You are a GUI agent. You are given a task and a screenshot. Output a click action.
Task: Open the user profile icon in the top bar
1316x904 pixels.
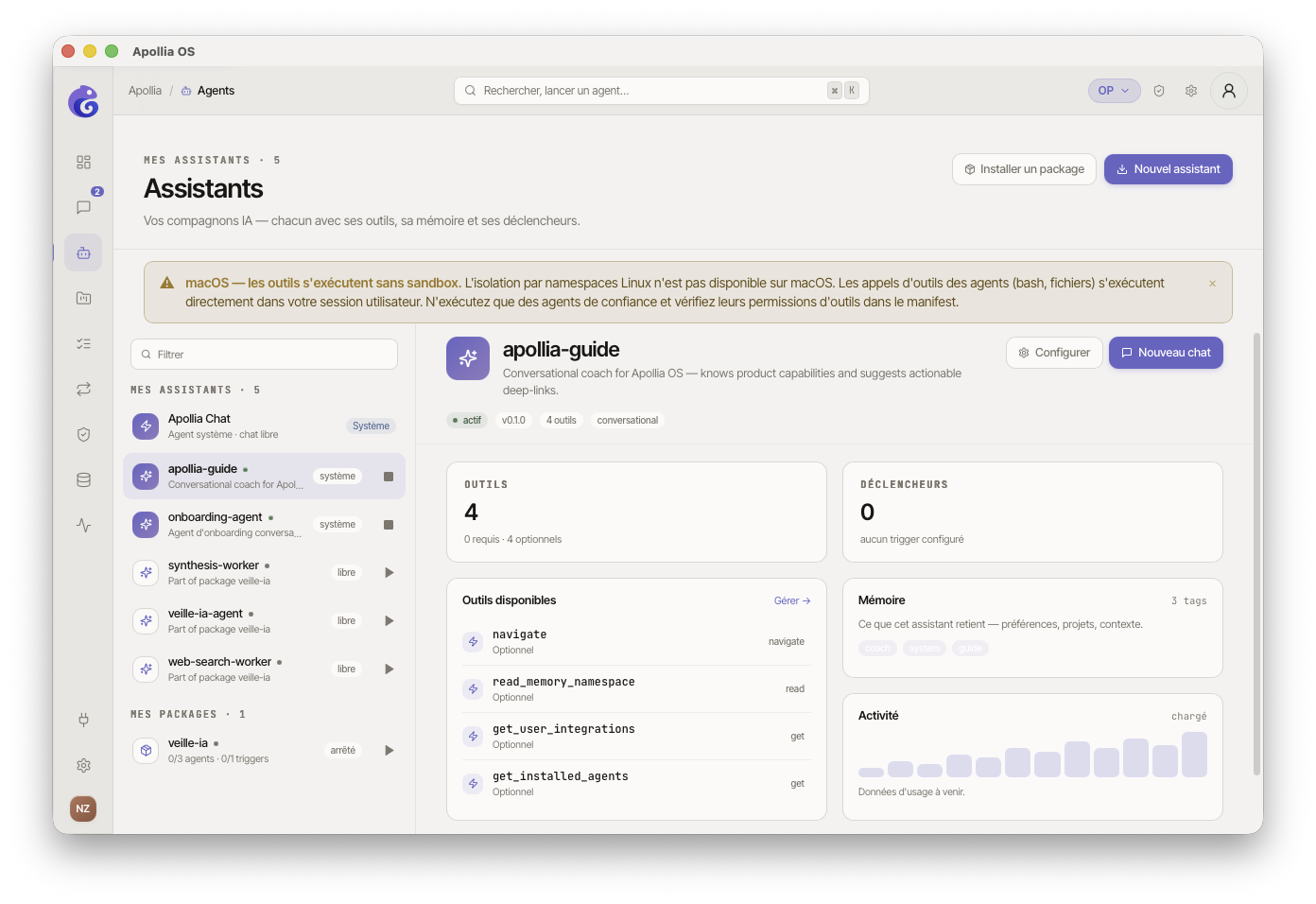[1229, 91]
